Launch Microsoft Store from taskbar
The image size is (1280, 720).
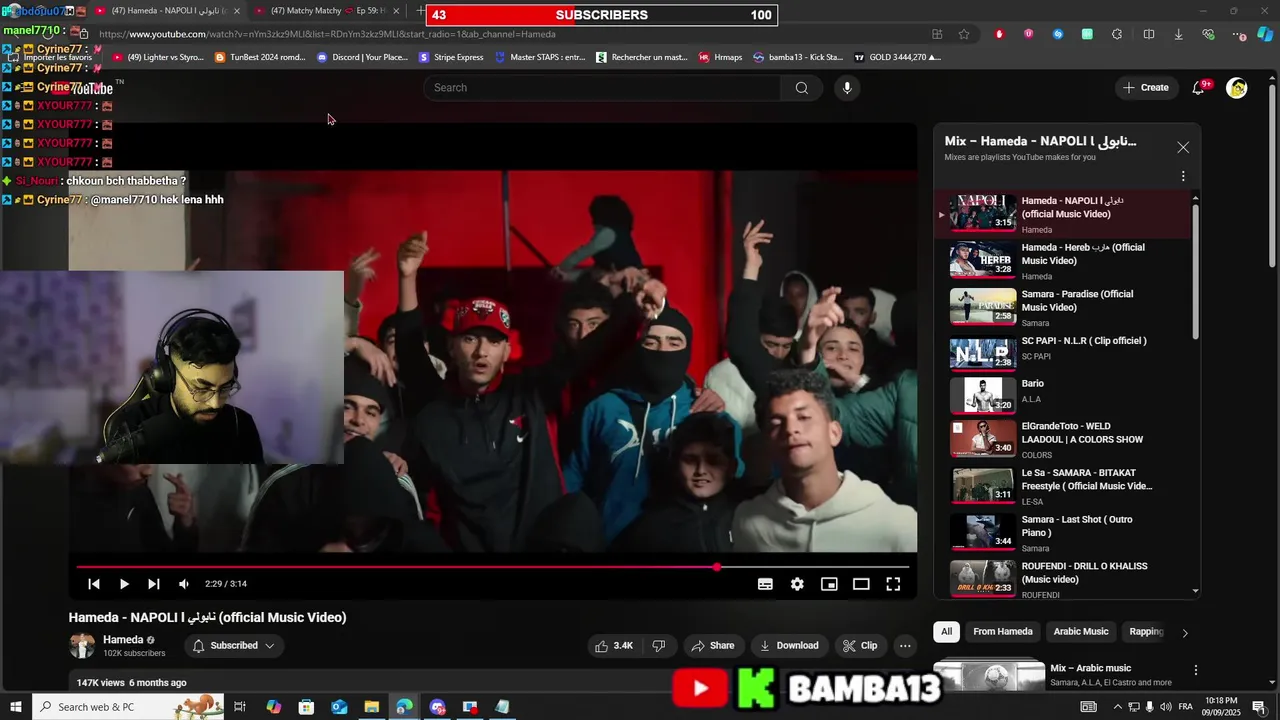pos(306,707)
